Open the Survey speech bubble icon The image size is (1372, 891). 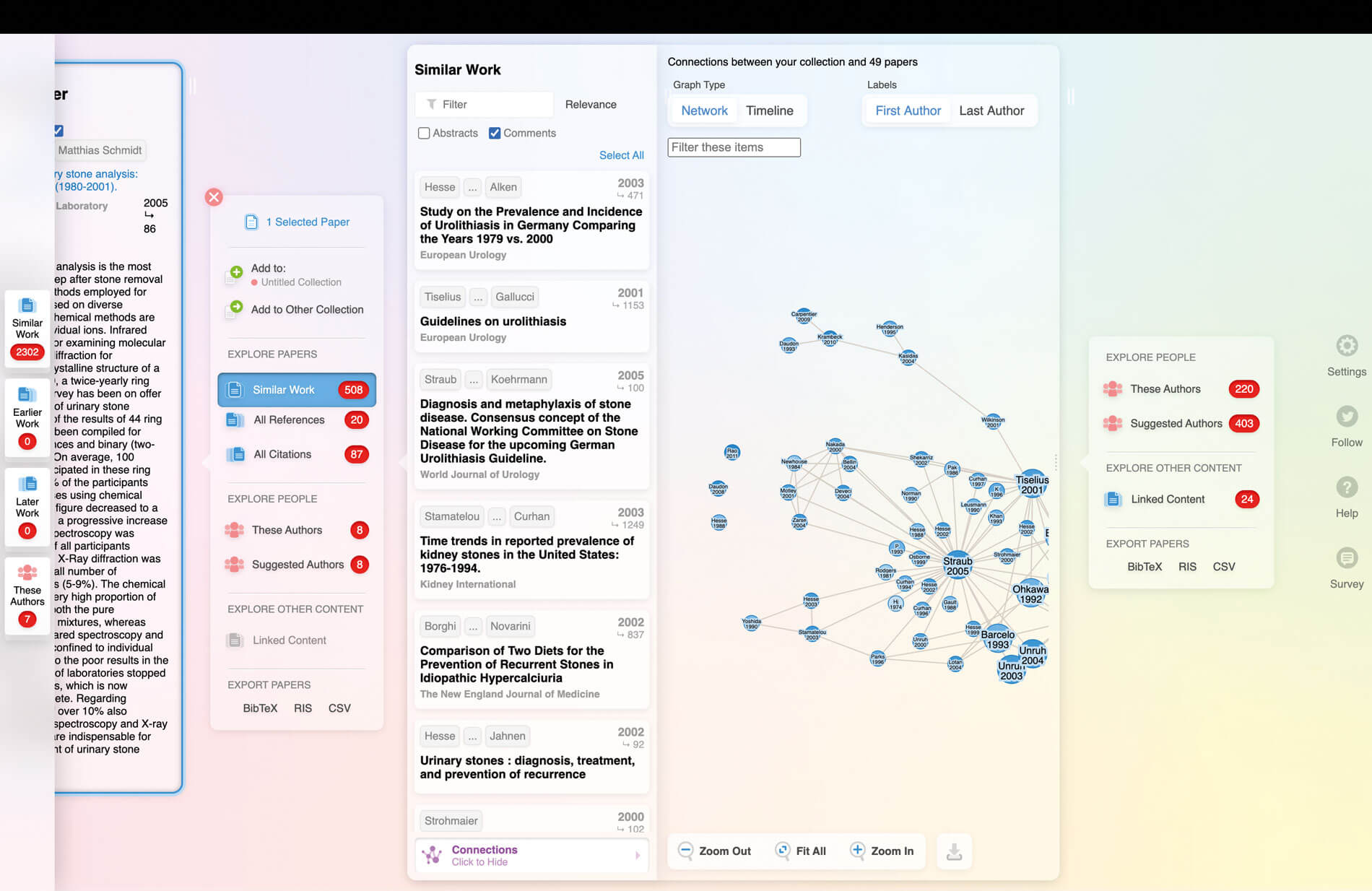point(1346,558)
